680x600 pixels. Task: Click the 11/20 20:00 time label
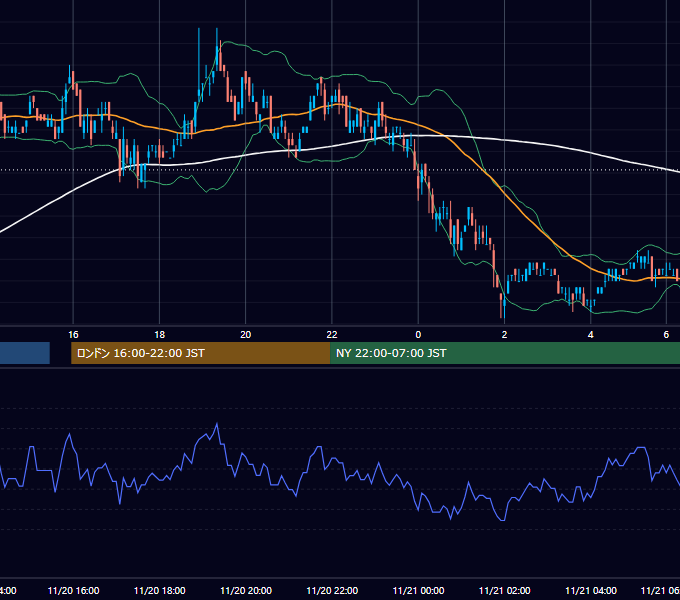point(246,590)
